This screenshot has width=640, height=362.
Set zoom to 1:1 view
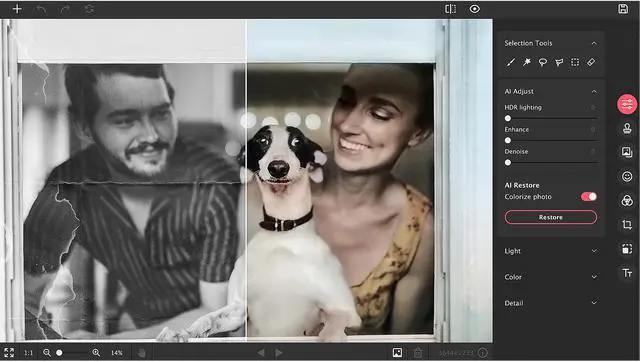point(28,353)
